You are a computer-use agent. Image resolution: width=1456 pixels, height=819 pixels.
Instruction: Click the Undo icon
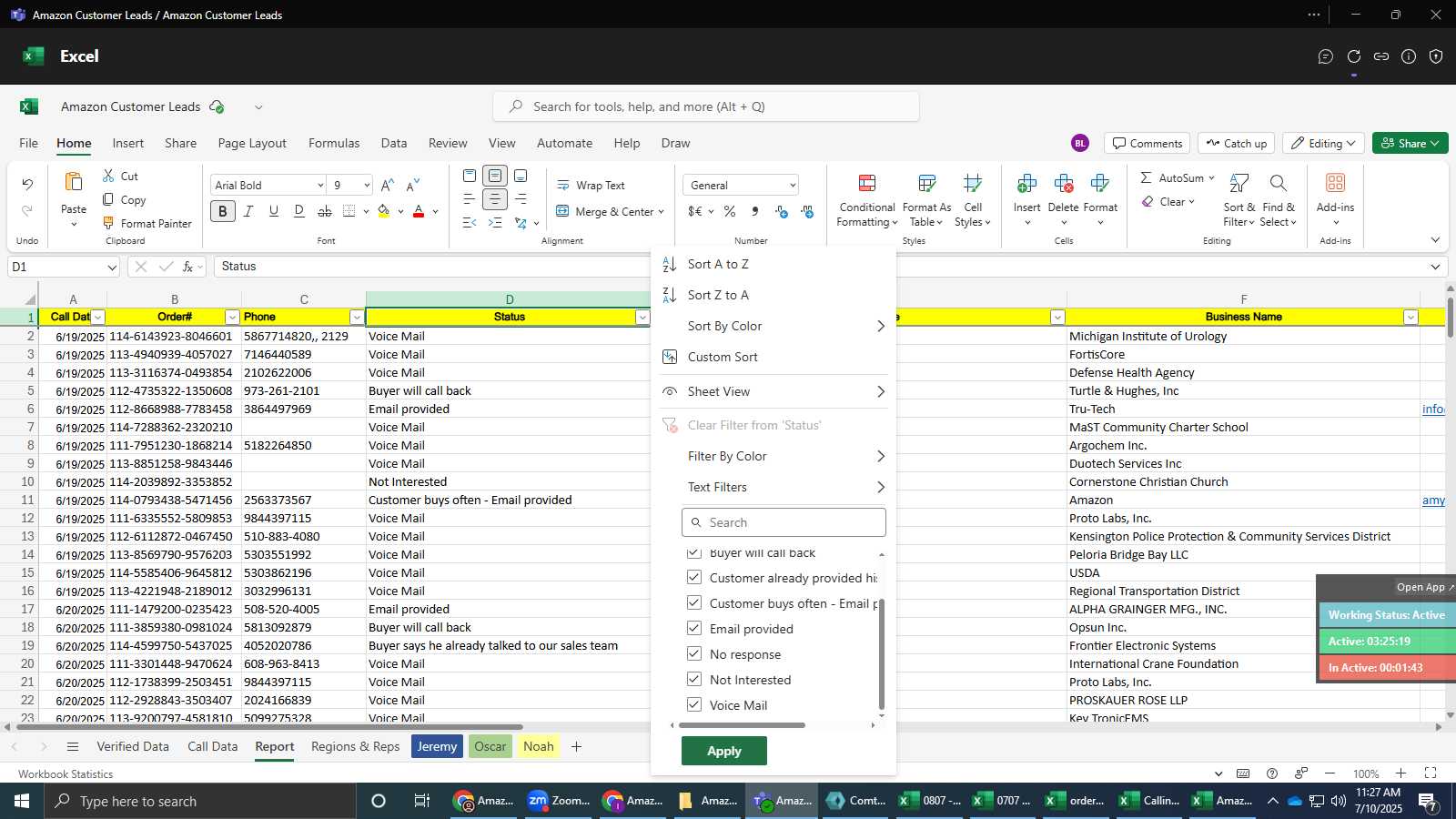27,185
